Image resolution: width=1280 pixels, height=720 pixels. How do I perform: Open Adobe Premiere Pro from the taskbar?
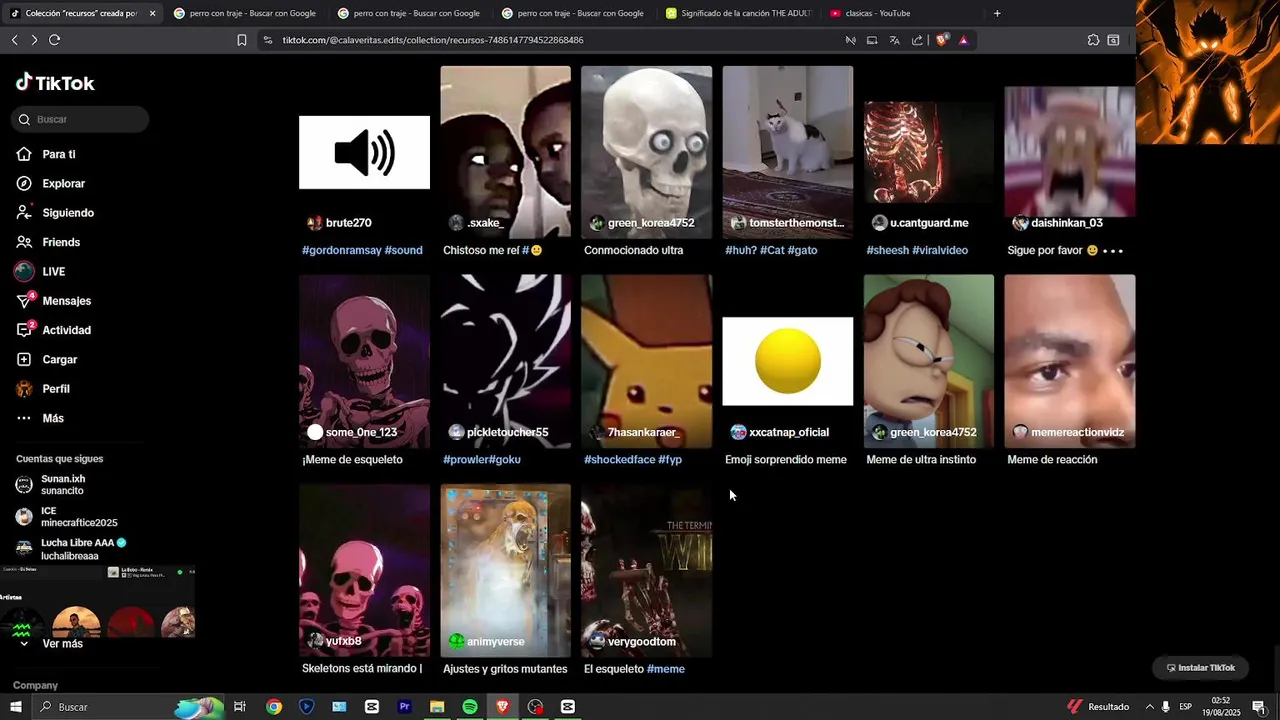[x=404, y=707]
